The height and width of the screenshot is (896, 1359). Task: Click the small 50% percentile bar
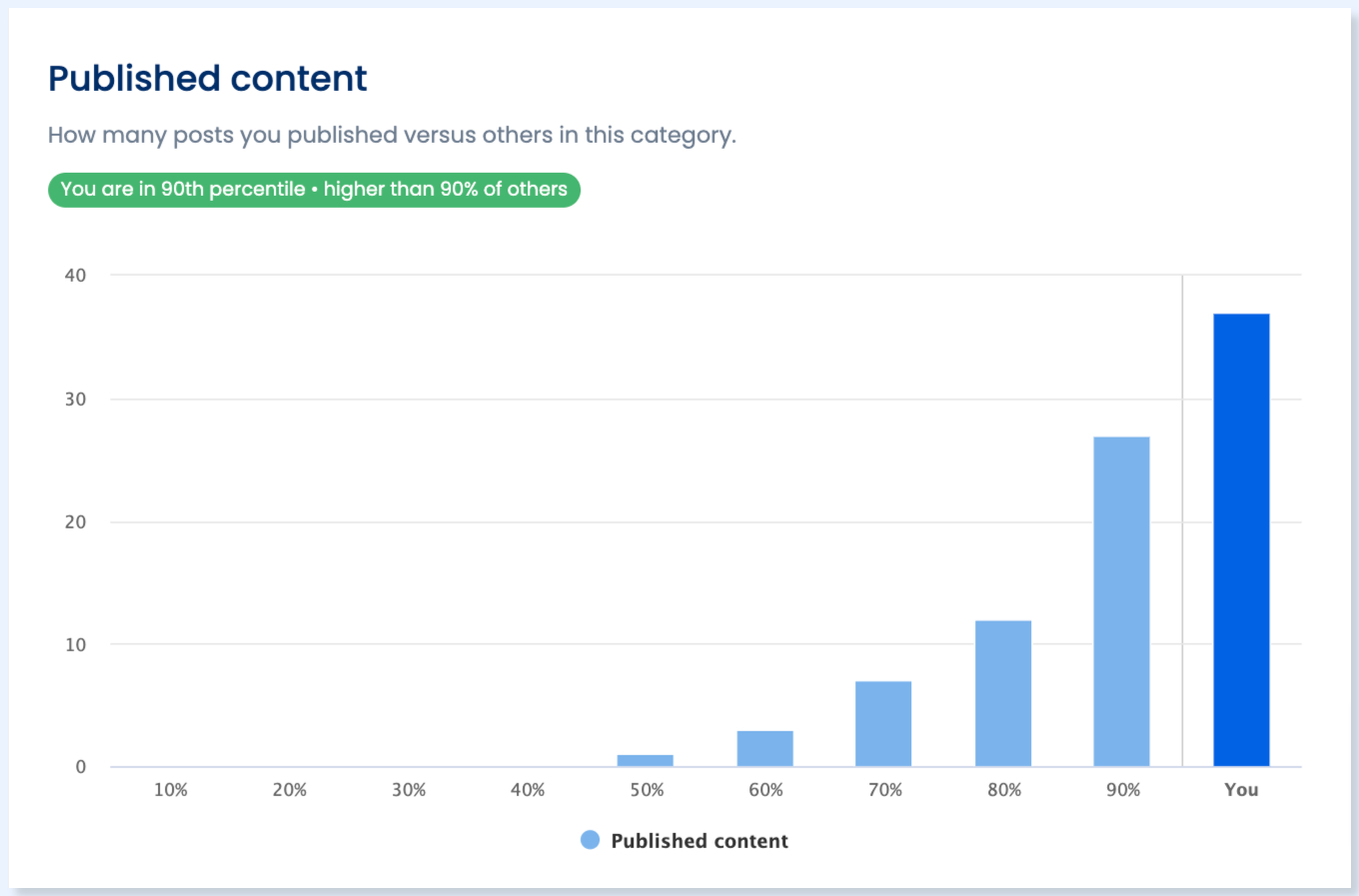646,760
